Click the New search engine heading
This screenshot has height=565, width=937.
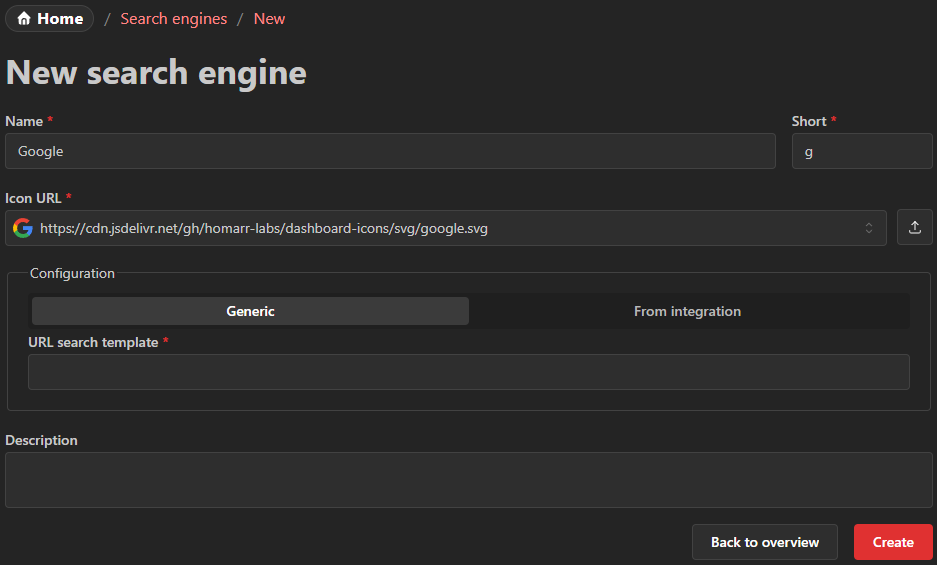[156, 73]
